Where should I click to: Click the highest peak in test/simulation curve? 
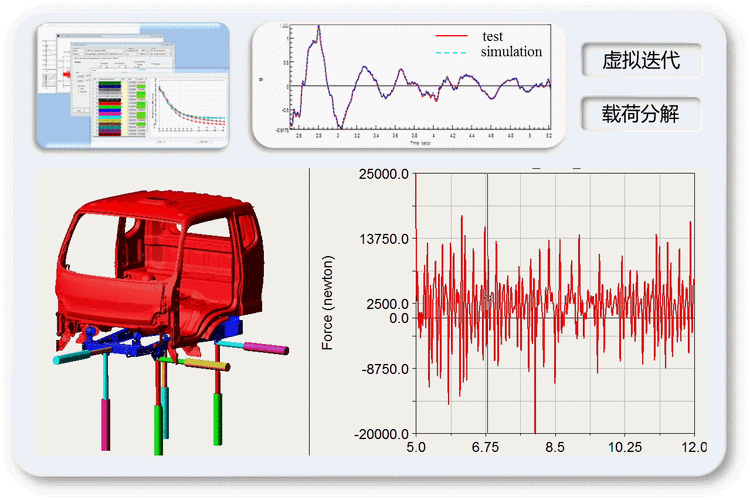point(319,28)
